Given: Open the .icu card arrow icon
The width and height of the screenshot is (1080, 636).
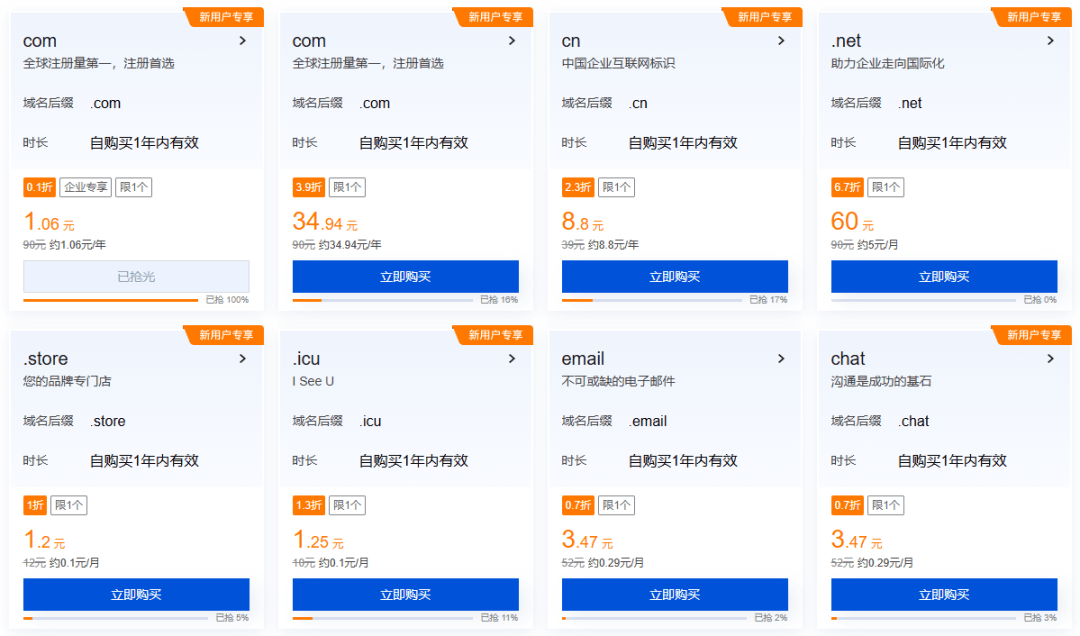Looking at the screenshot, I should 512,359.
